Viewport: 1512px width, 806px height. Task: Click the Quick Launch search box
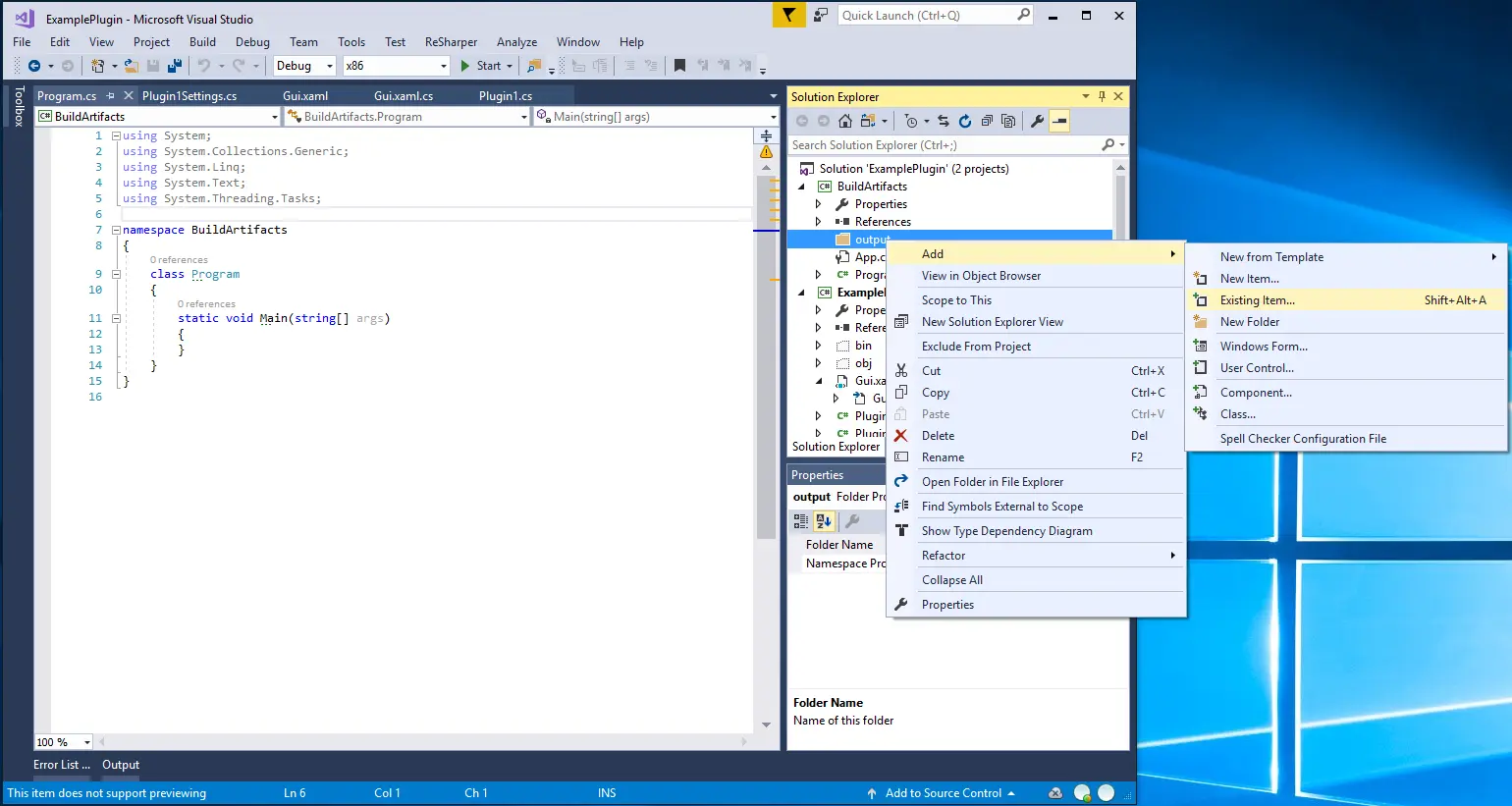coord(935,15)
